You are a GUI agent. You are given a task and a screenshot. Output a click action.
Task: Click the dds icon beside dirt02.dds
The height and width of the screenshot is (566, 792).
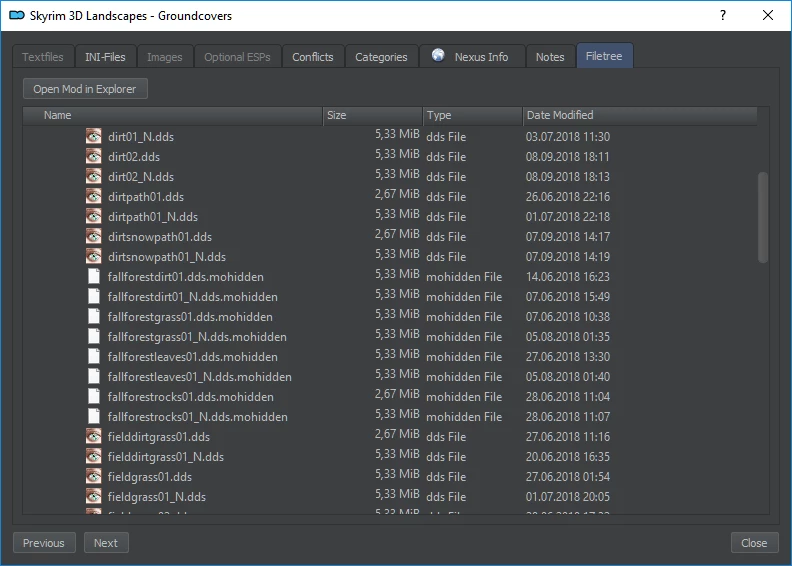click(x=93, y=157)
